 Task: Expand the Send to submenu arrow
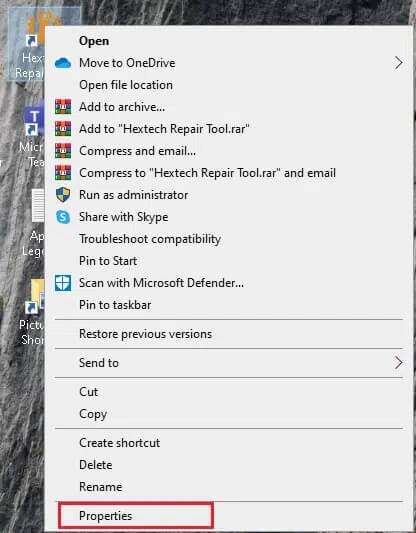point(399,363)
